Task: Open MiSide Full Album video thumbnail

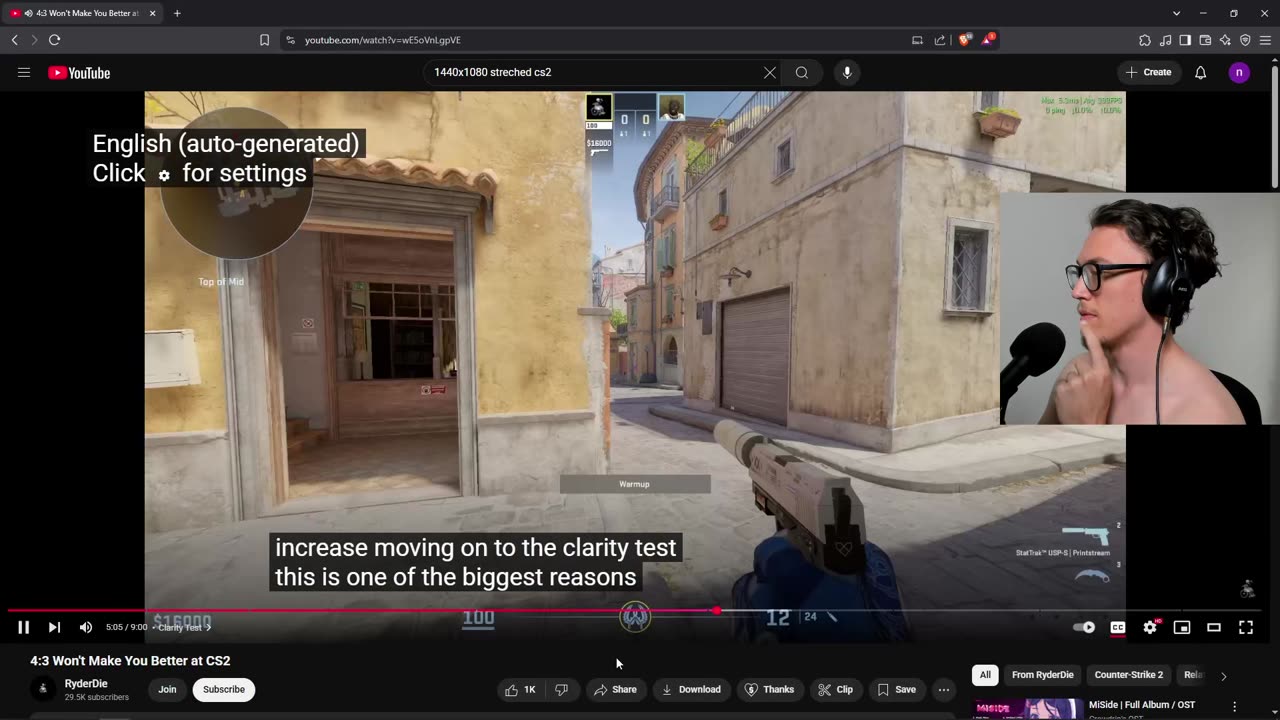Action: point(1027,708)
